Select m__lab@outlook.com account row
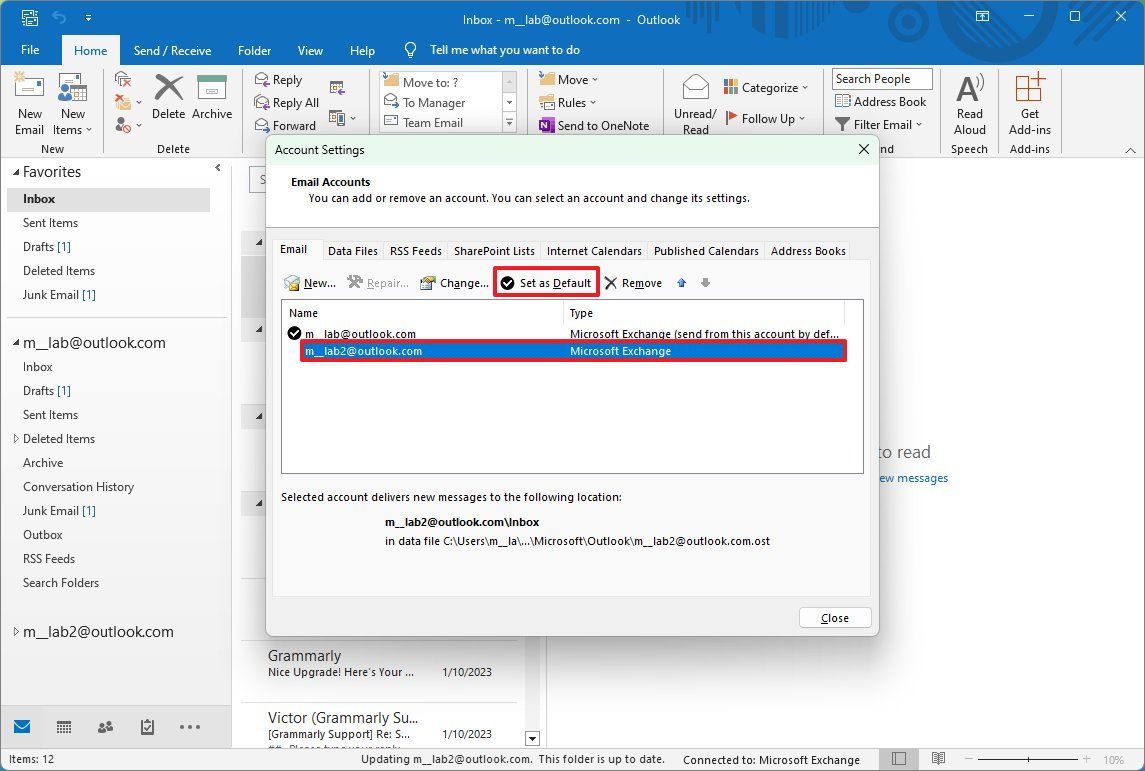Viewport: 1145px width, 771px height. tap(566, 334)
